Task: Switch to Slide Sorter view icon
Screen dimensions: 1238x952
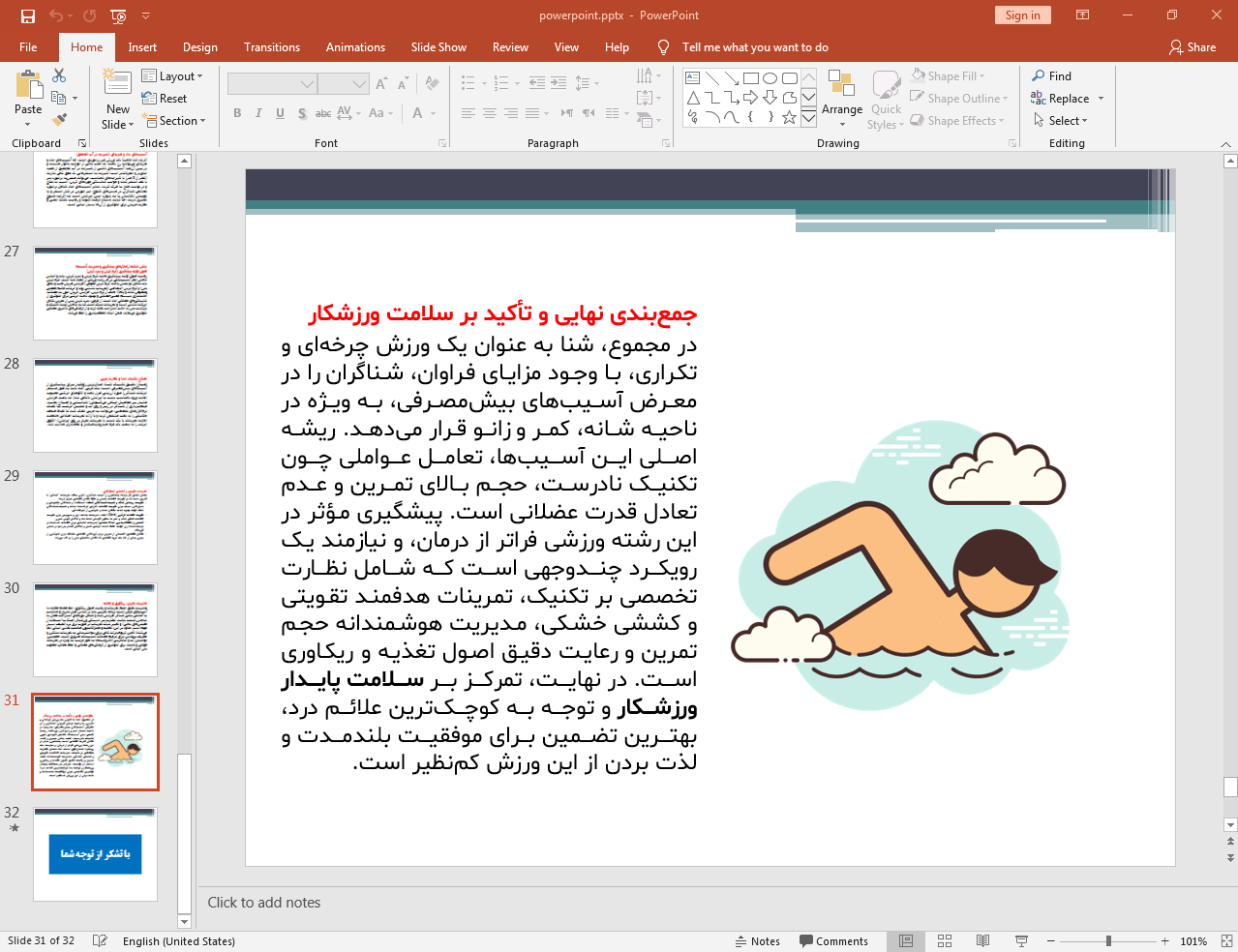Action: click(x=944, y=940)
